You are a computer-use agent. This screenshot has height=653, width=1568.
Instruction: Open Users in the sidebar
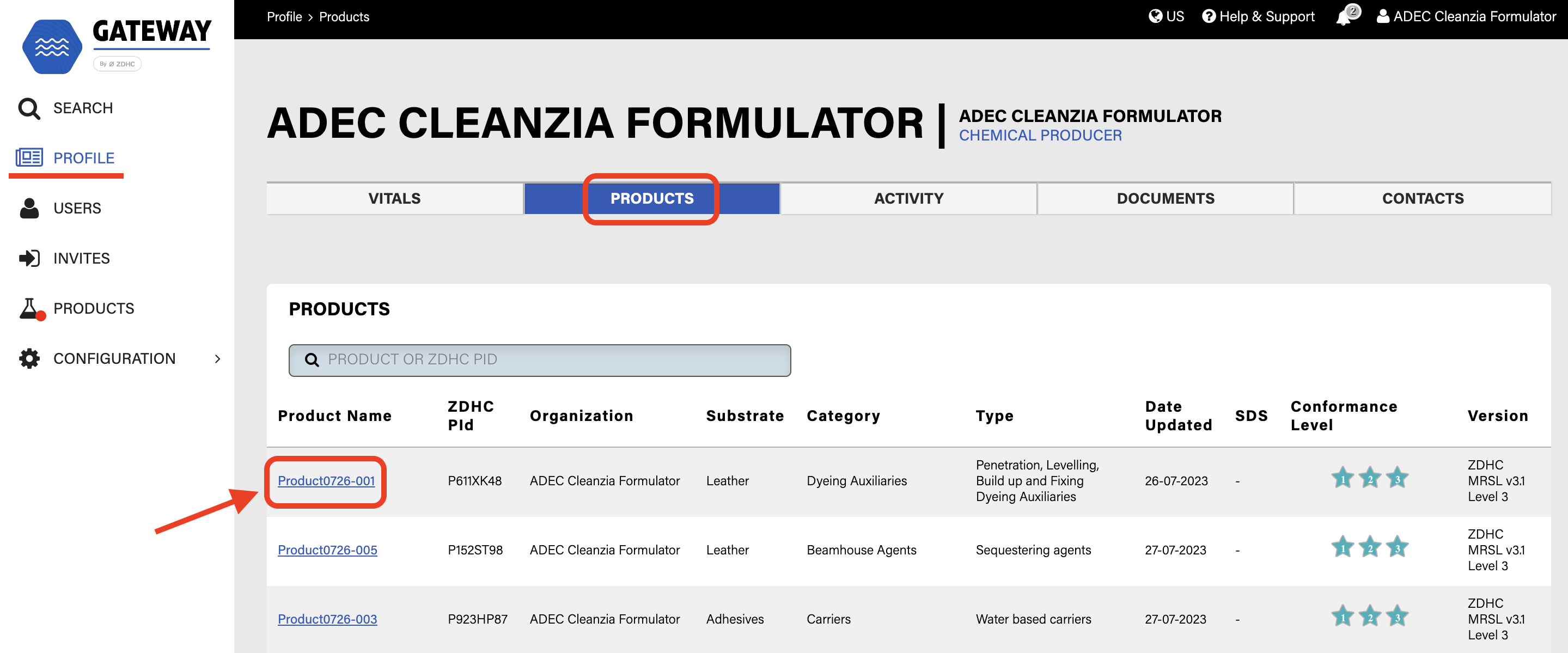[x=77, y=208]
